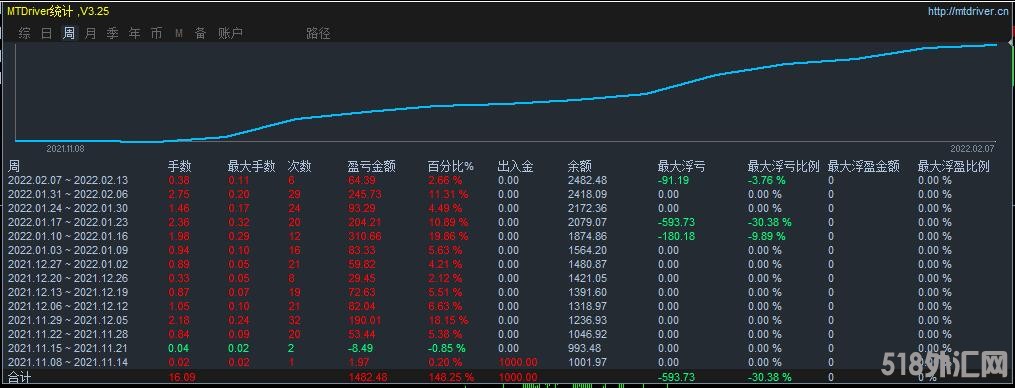Switch to the 月 monthly tab
The height and width of the screenshot is (388, 1015).
[91, 33]
